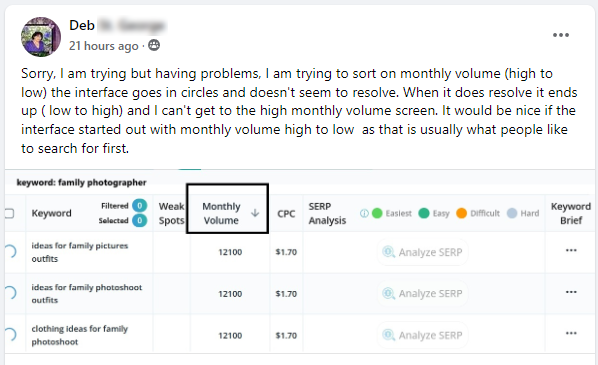
Task: Click Deb's profile picture
Action: click(x=41, y=37)
